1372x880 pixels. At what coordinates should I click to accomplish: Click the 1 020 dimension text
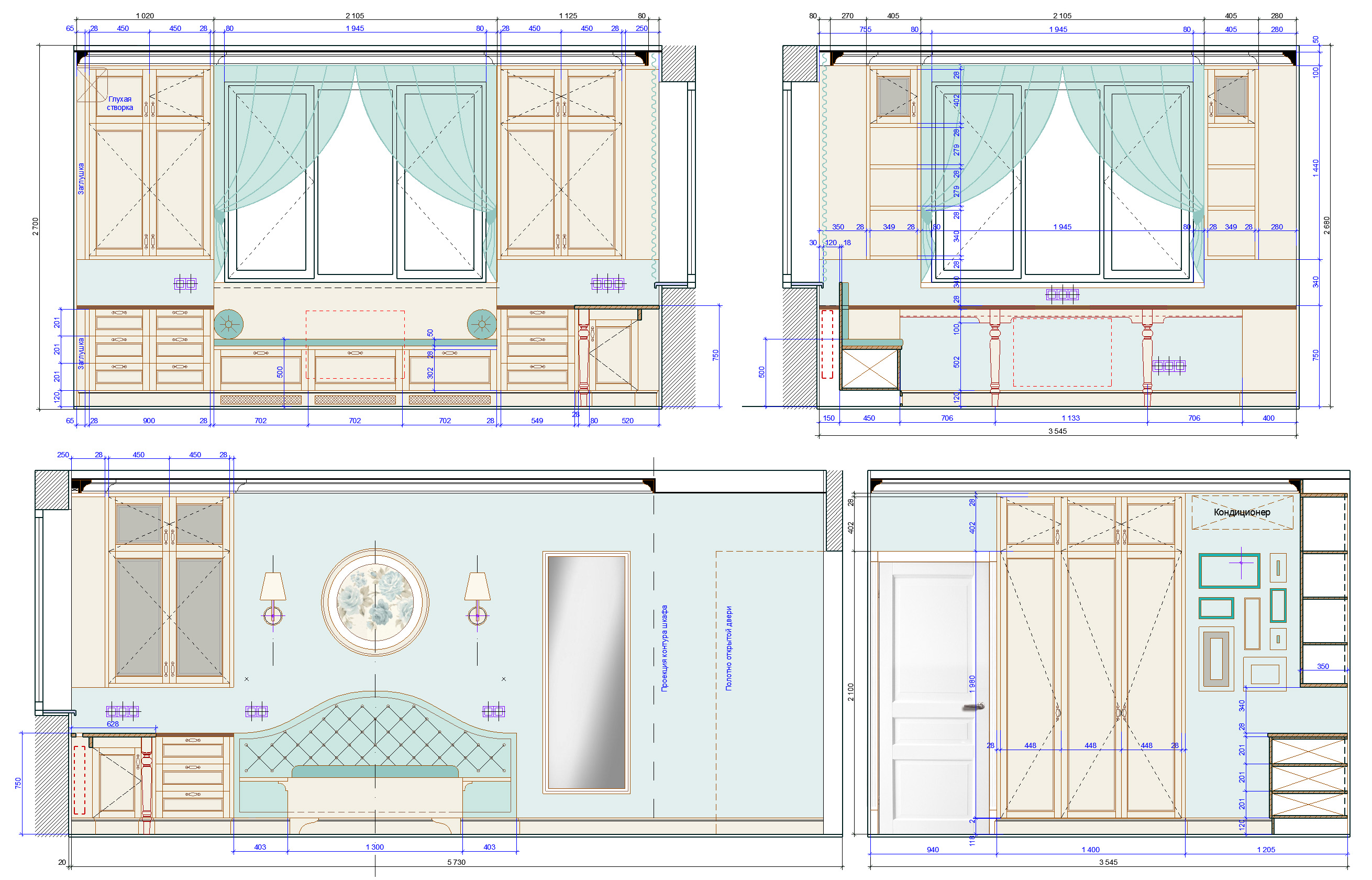(145, 16)
